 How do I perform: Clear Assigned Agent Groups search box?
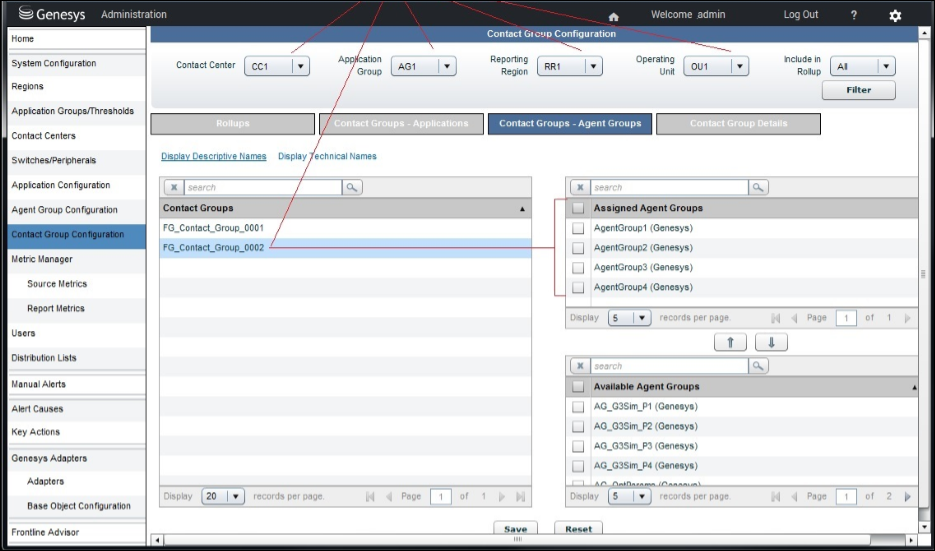click(580, 187)
